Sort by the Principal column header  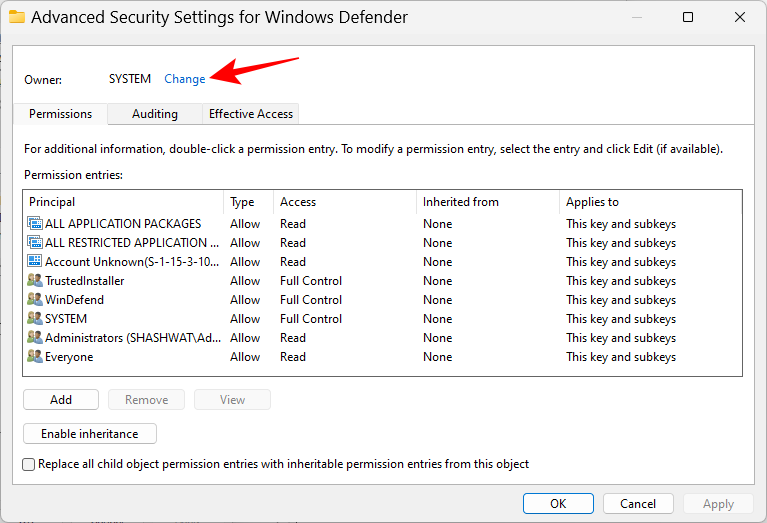(x=52, y=202)
